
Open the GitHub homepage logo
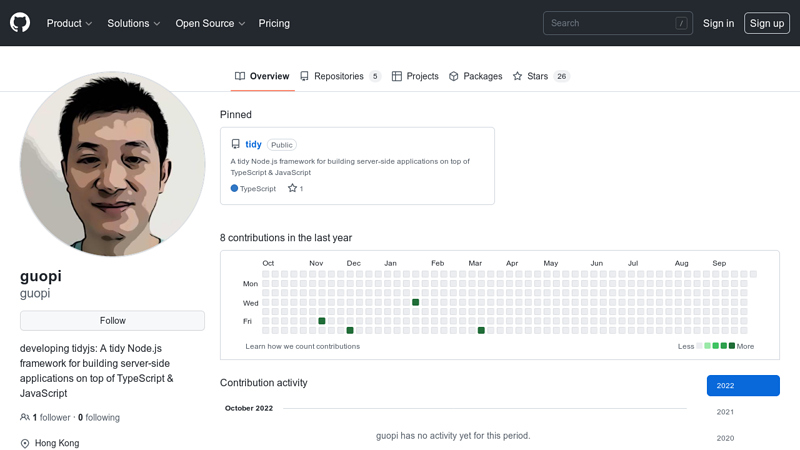pyautogui.click(x=20, y=23)
